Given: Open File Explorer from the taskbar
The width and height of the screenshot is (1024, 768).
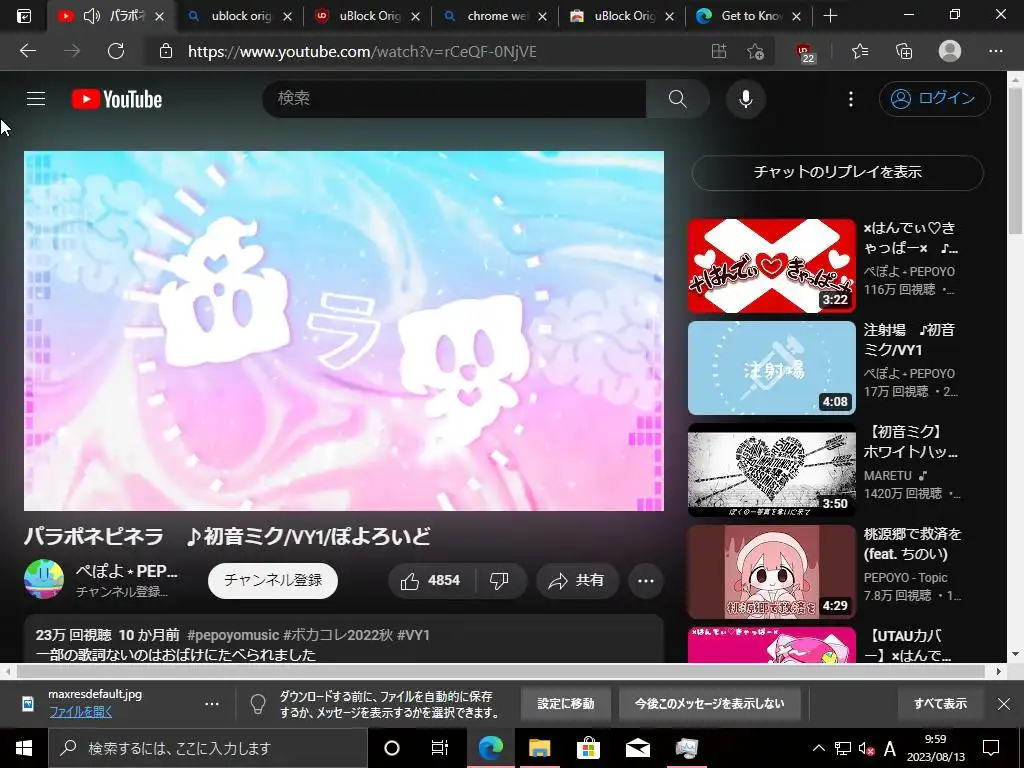Looking at the screenshot, I should pyautogui.click(x=539, y=748).
